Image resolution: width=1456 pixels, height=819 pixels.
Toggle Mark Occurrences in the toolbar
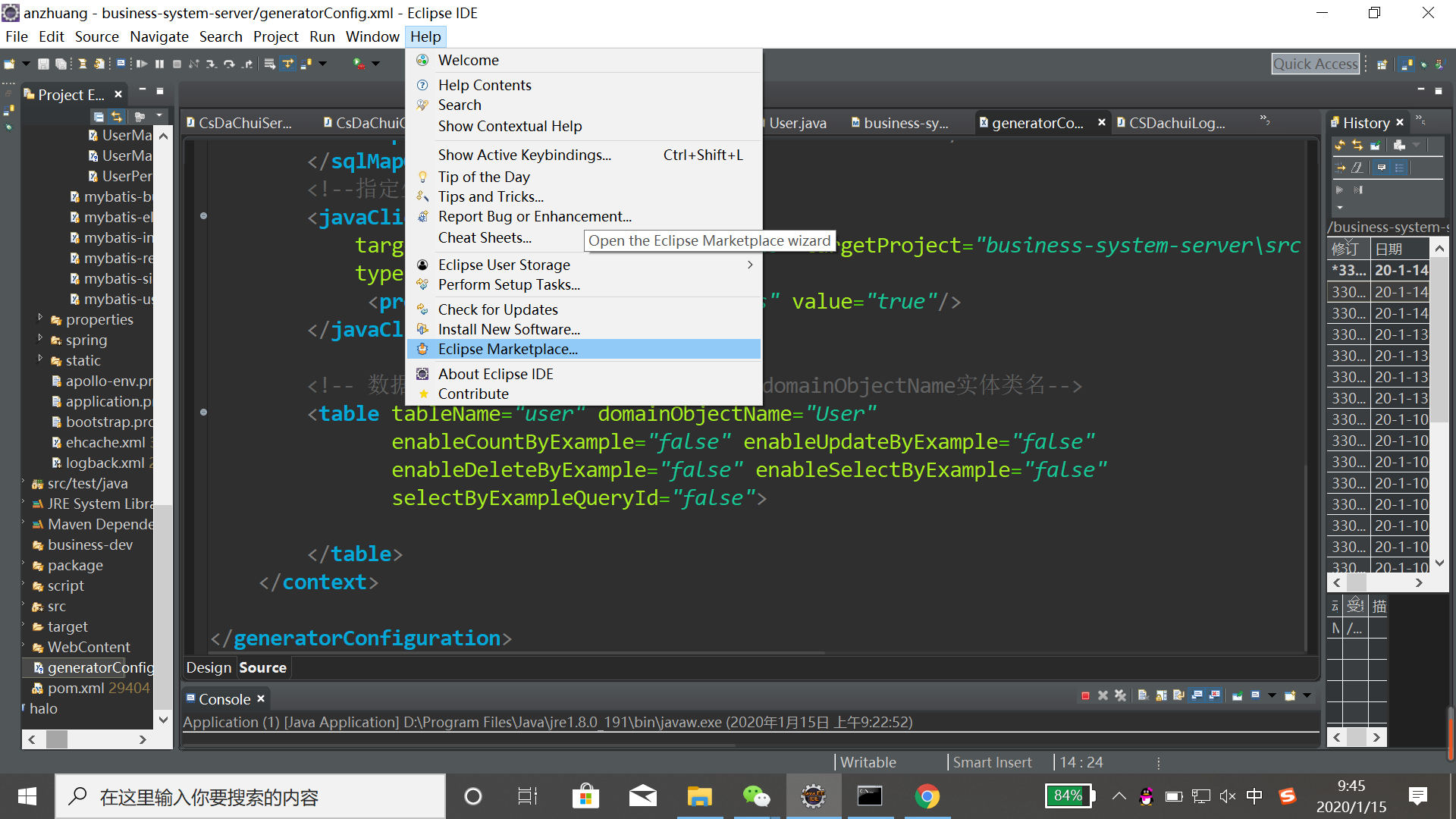[288, 64]
